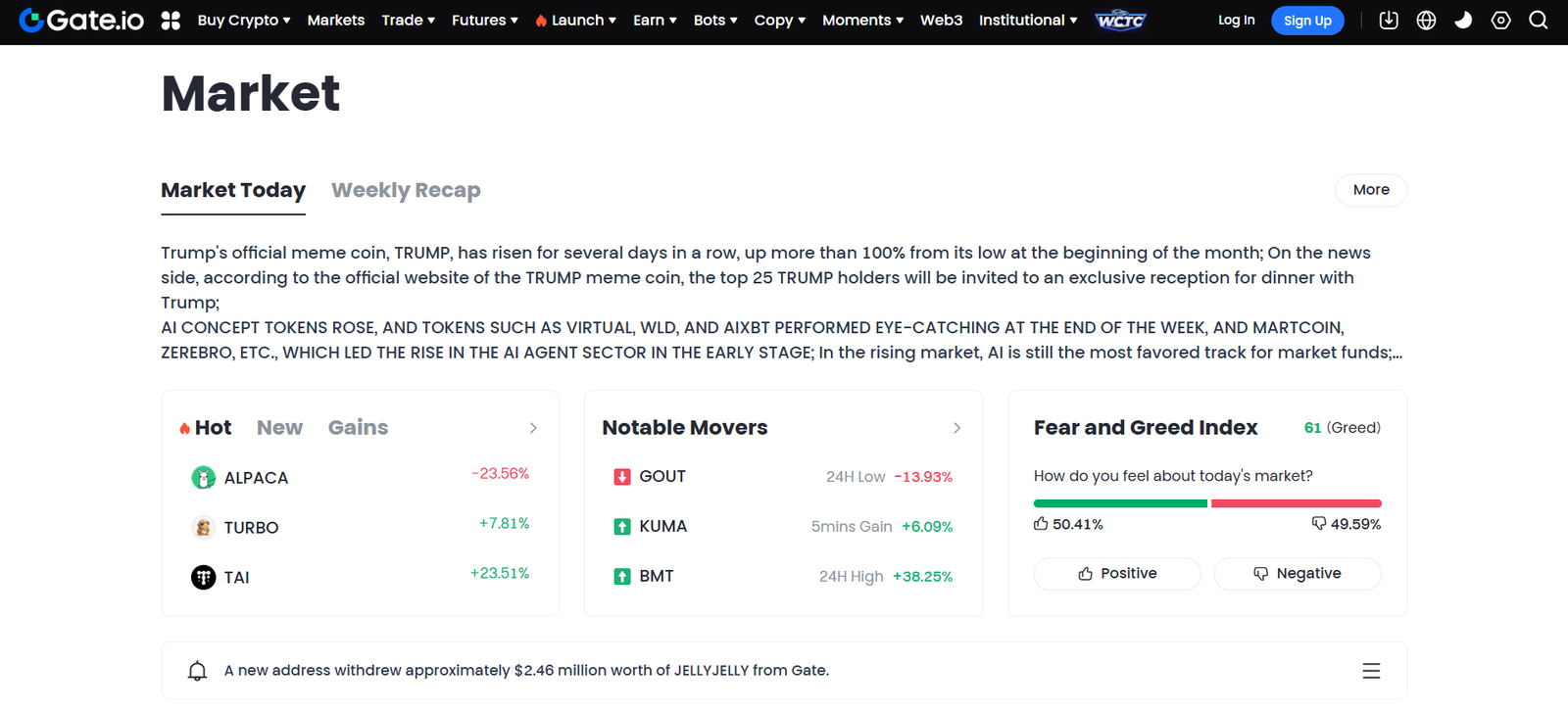Click the Log In link
This screenshot has width=1568, height=713.
click(1236, 20)
